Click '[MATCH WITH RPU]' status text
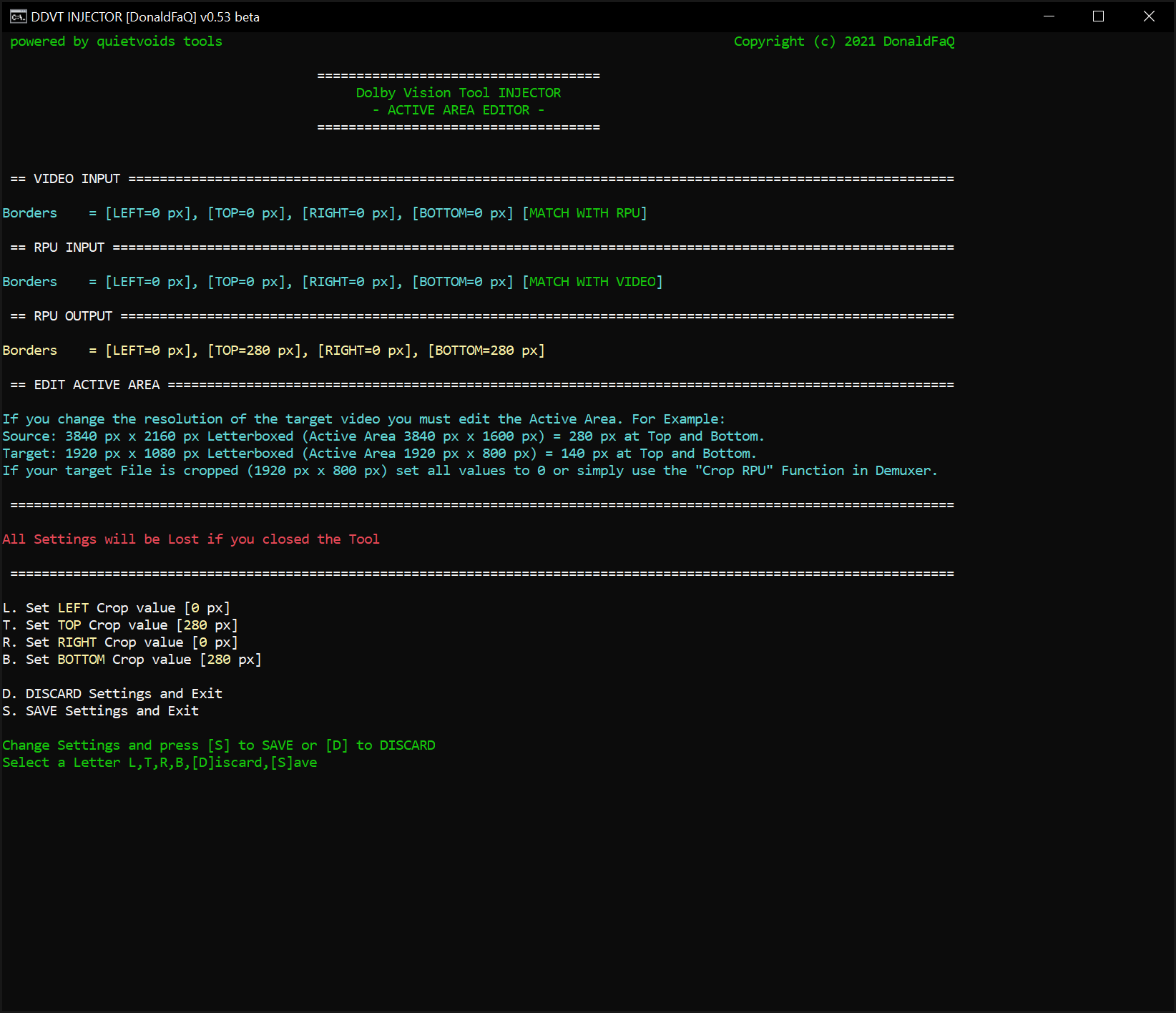The image size is (1176, 1013). [x=584, y=213]
